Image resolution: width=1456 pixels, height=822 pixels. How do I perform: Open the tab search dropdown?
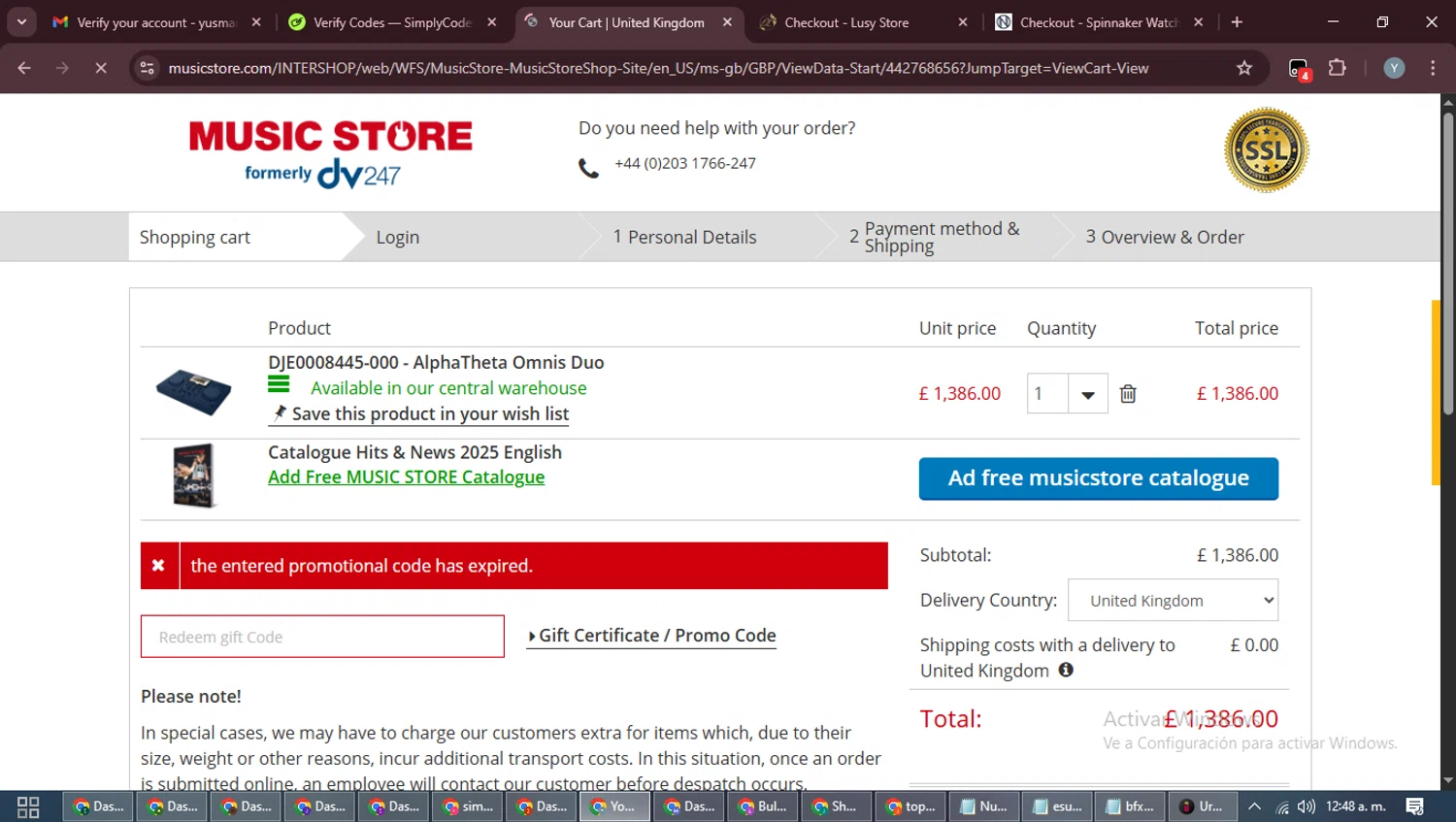[x=21, y=22]
